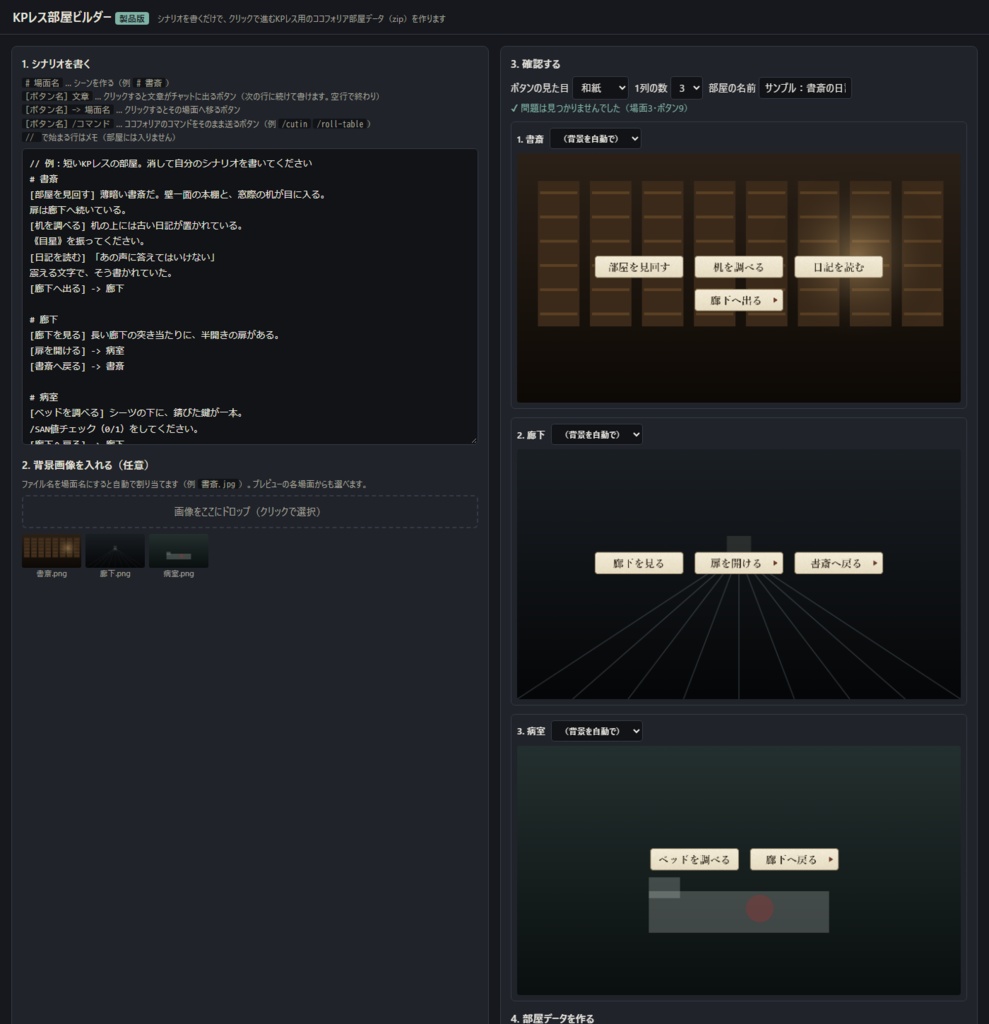This screenshot has width=989, height=1024.
Task: Open the 1列の数 dropdown showing 3
Action: point(686,88)
